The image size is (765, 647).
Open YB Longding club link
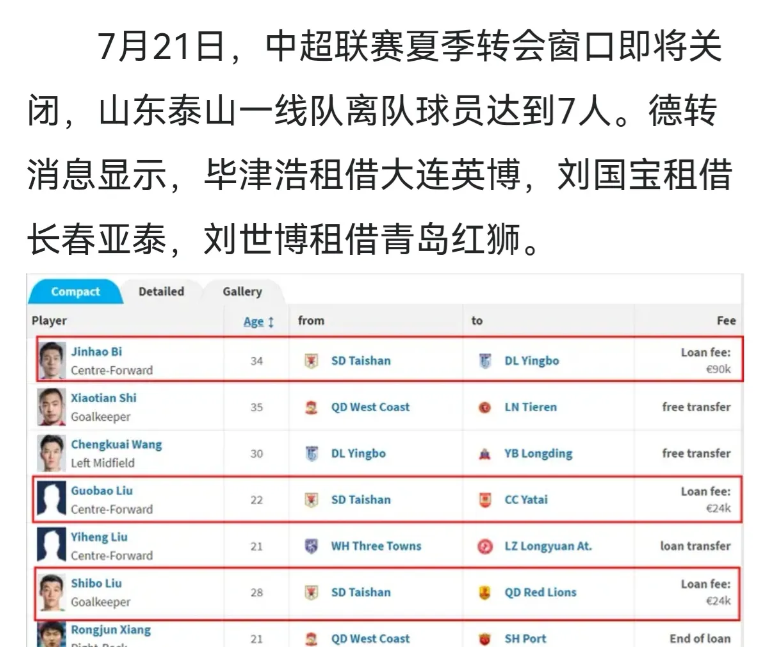tap(538, 454)
